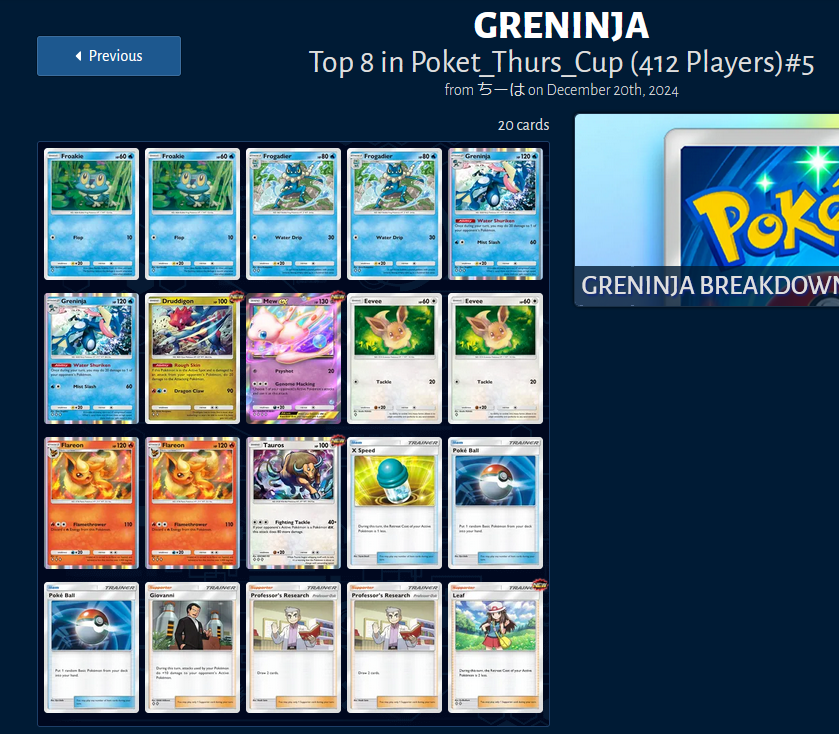839x734 pixels.
Task: Open the second Flareon card
Action: tap(193, 503)
